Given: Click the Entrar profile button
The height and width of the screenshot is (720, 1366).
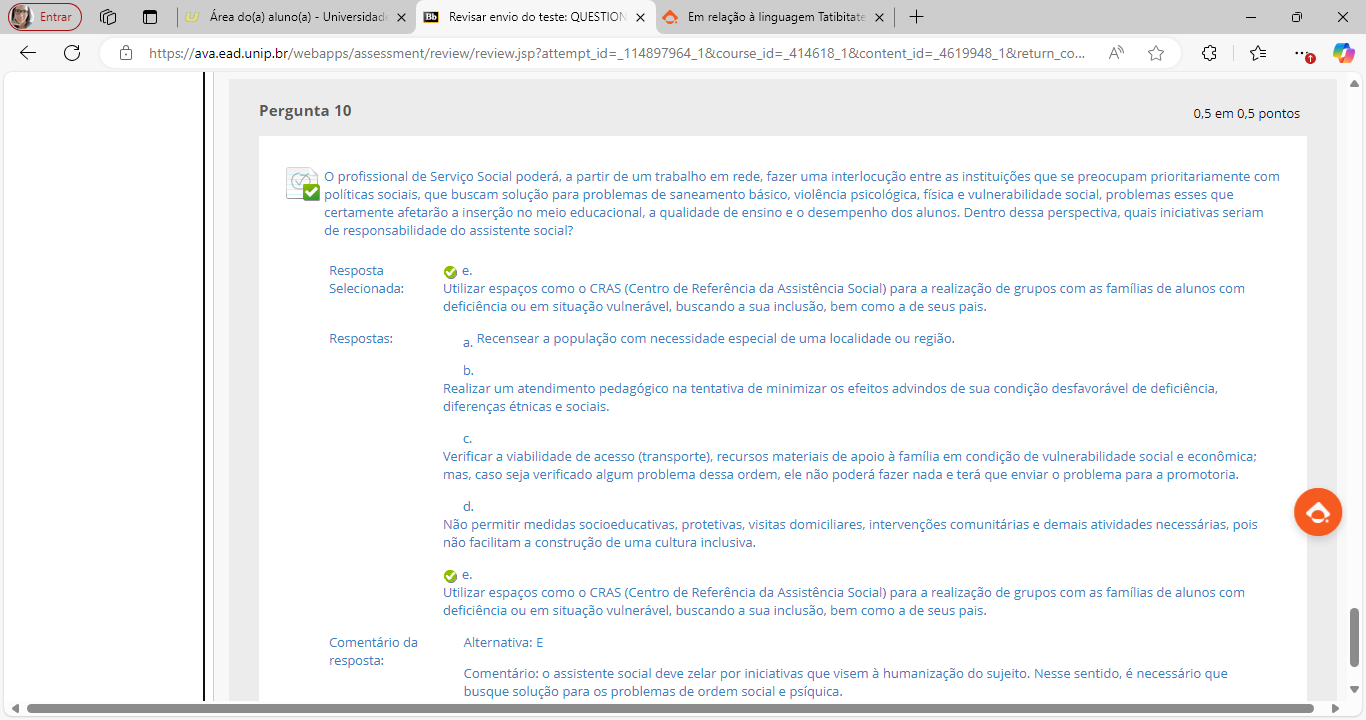Looking at the screenshot, I should (x=45, y=17).
